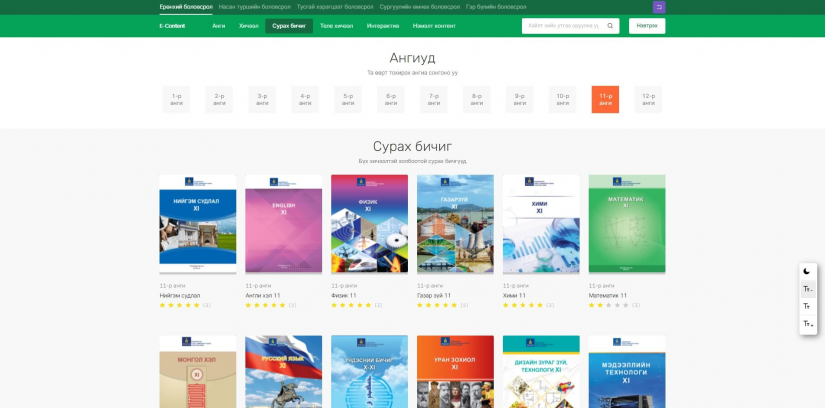Click the Нэвтрэх login button
Image resolution: width=825 pixels, height=408 pixels.
[x=647, y=26]
